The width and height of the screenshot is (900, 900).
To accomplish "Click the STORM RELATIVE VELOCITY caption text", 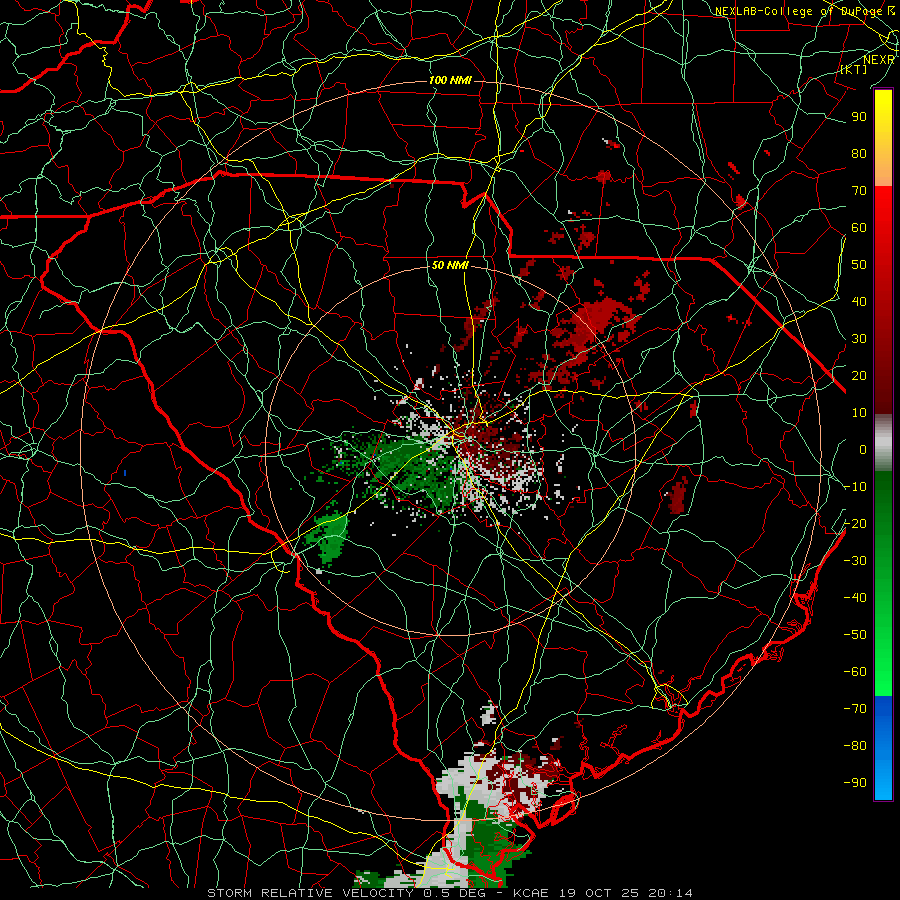I will tap(311, 893).
